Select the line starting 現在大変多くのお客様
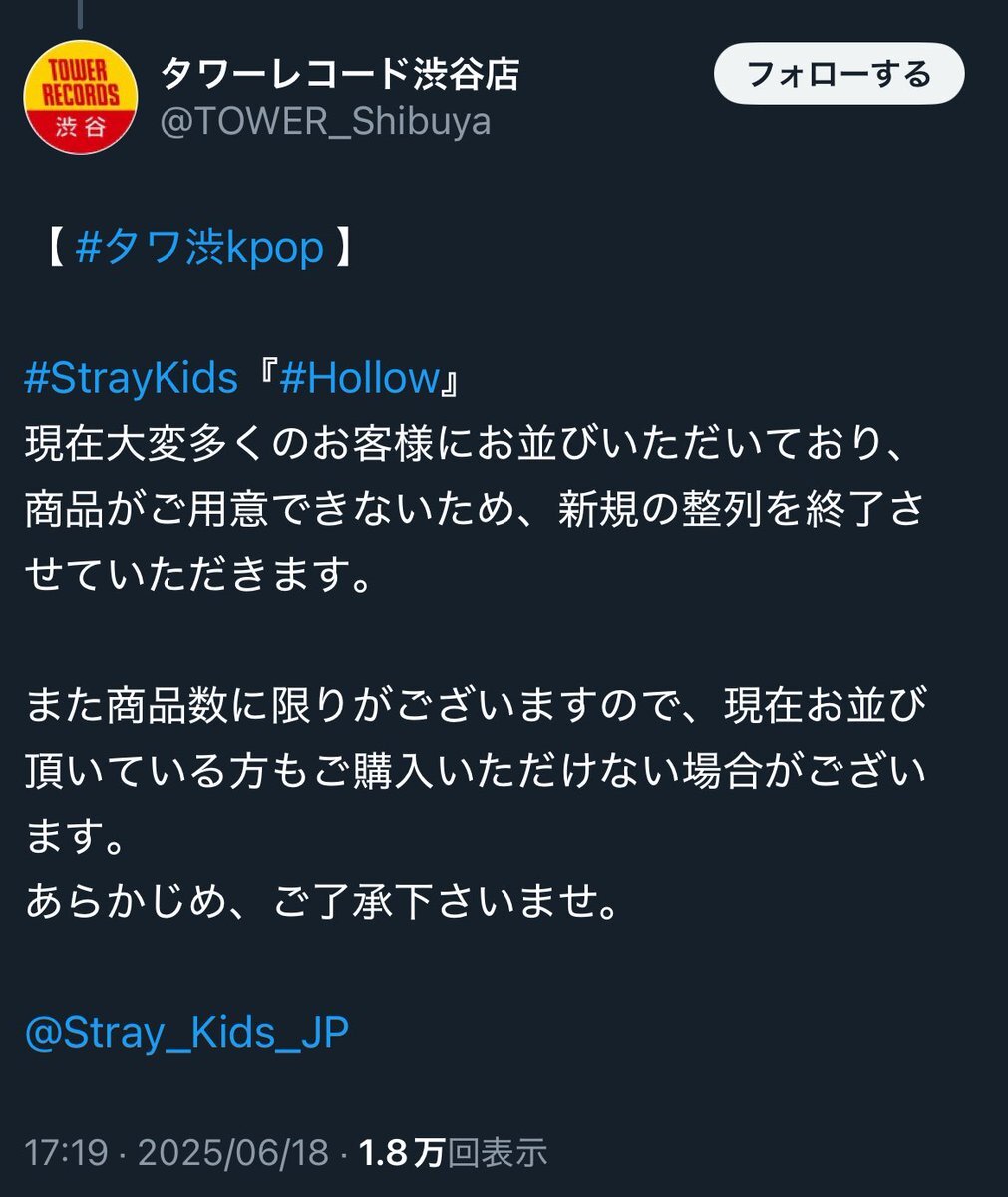This screenshot has width=1008, height=1197. 465,444
